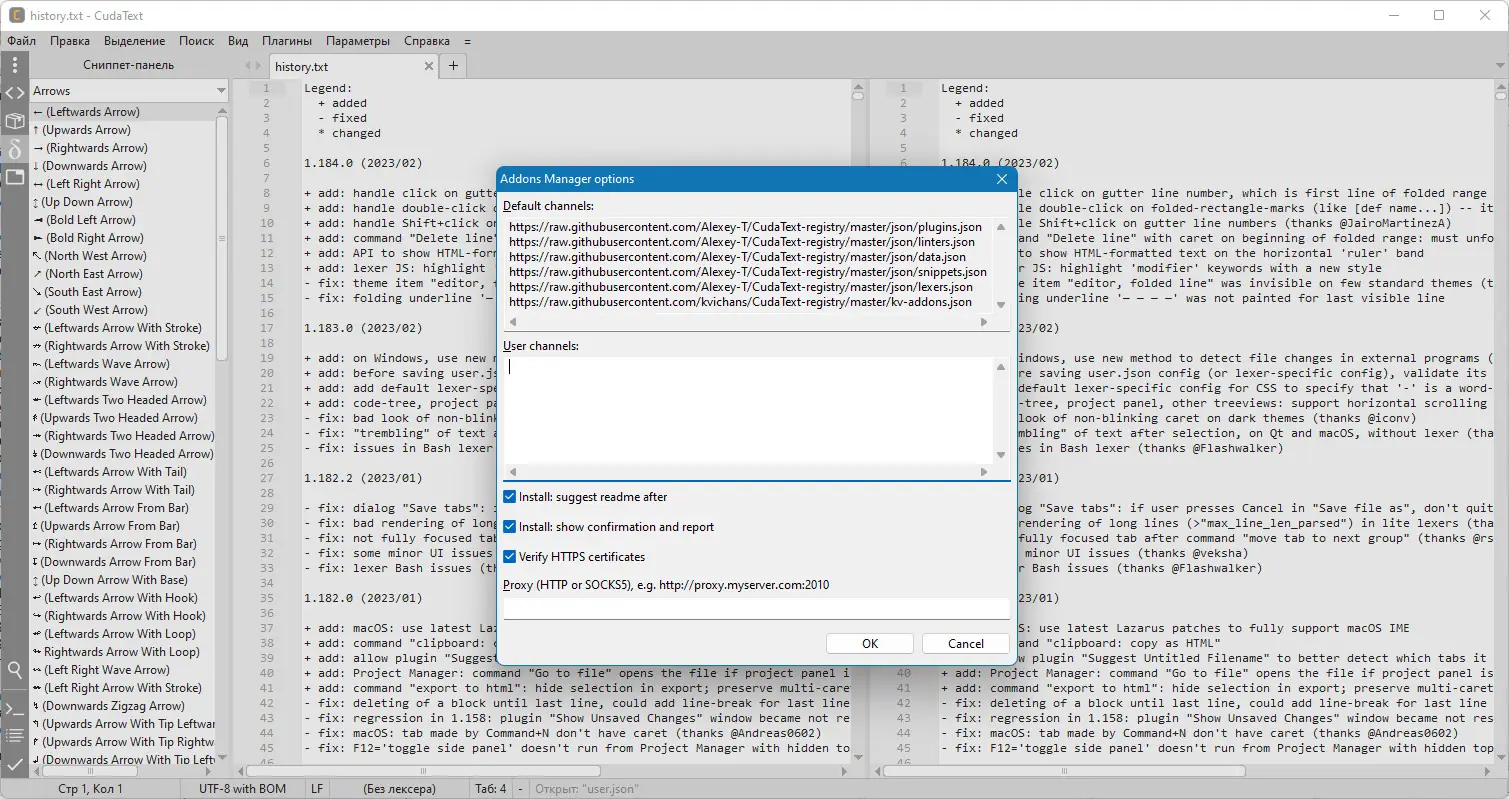This screenshot has width=1509, height=799.
Task: Click the tab bar scroll-left arrow
Action: click(x=248, y=66)
